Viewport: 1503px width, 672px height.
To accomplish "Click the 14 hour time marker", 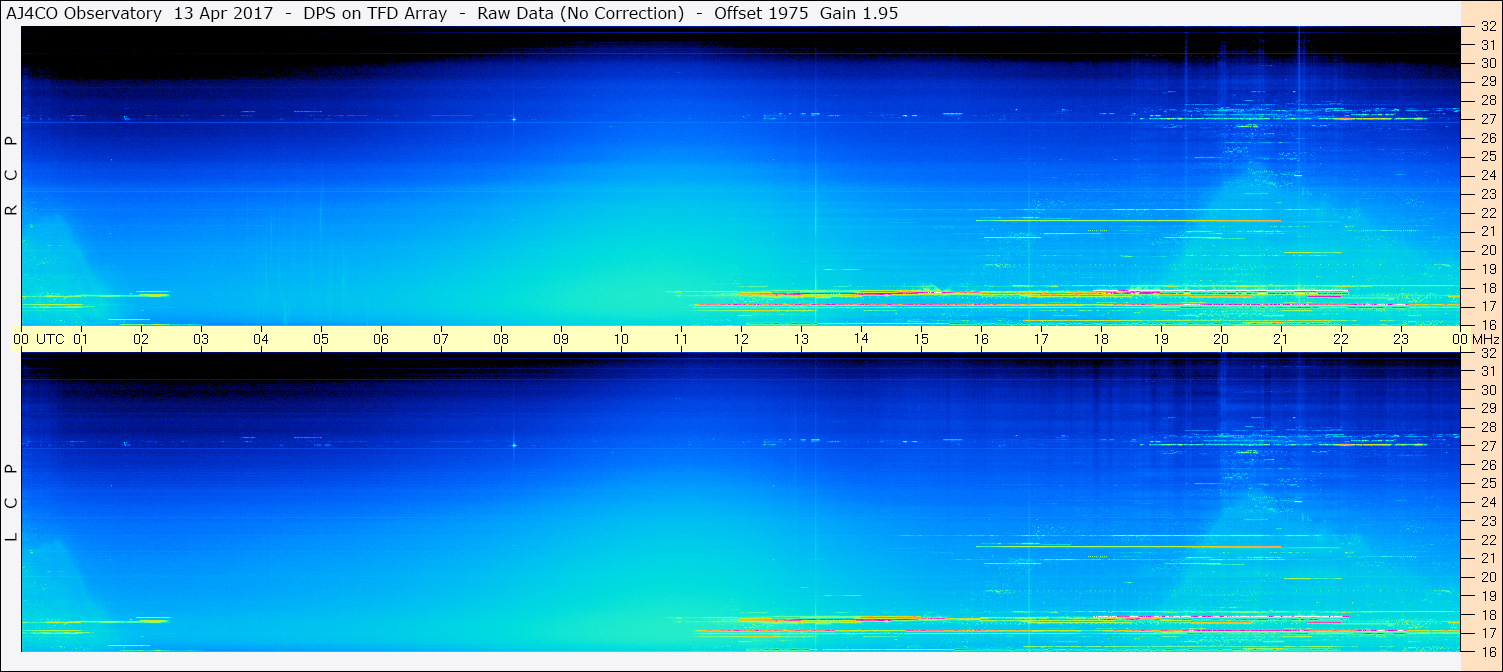I will (861, 338).
